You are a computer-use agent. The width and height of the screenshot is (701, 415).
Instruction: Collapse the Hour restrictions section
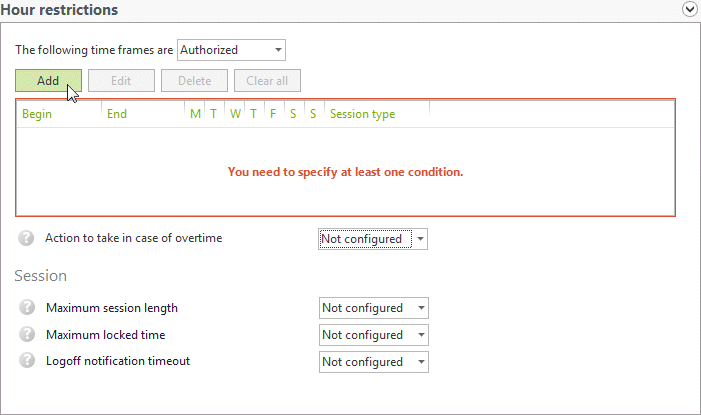689,10
